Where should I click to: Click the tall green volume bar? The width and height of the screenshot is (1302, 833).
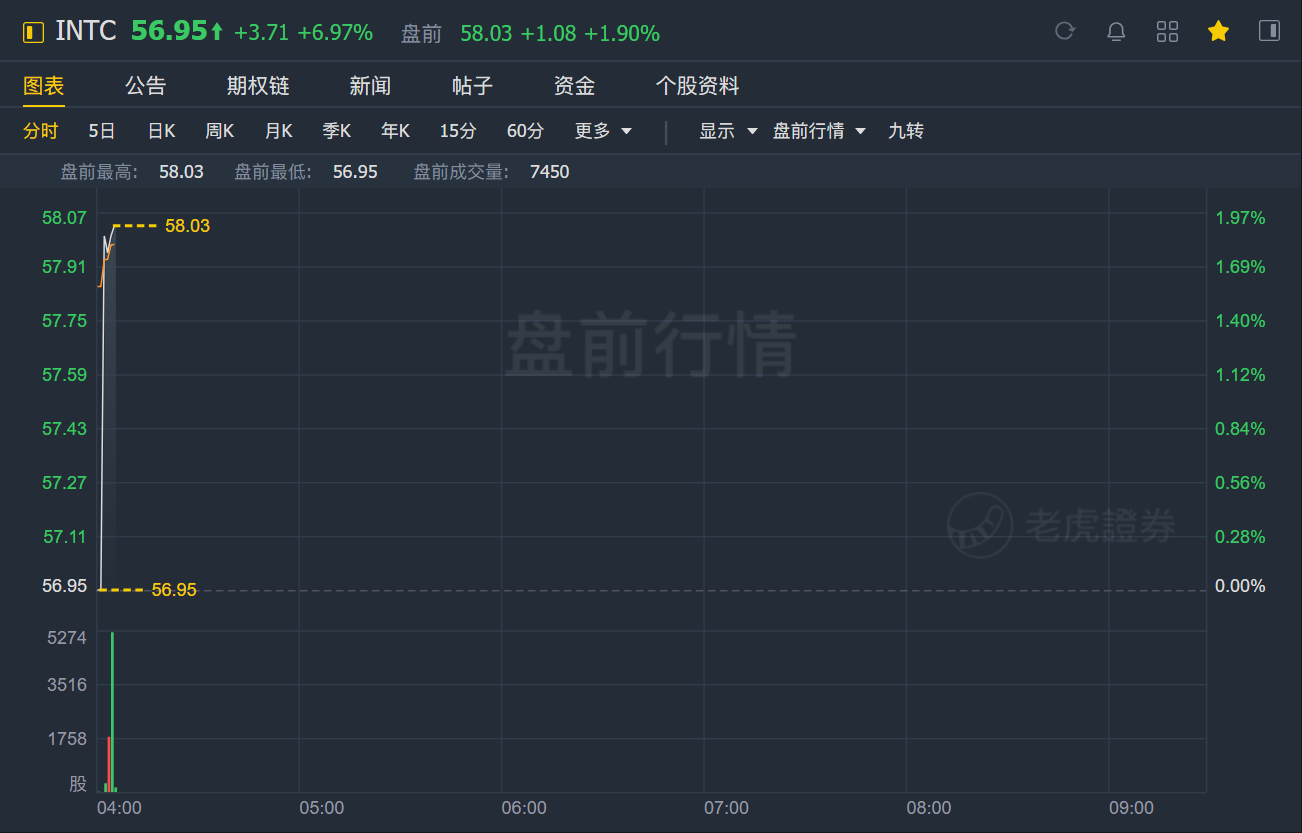[112, 711]
